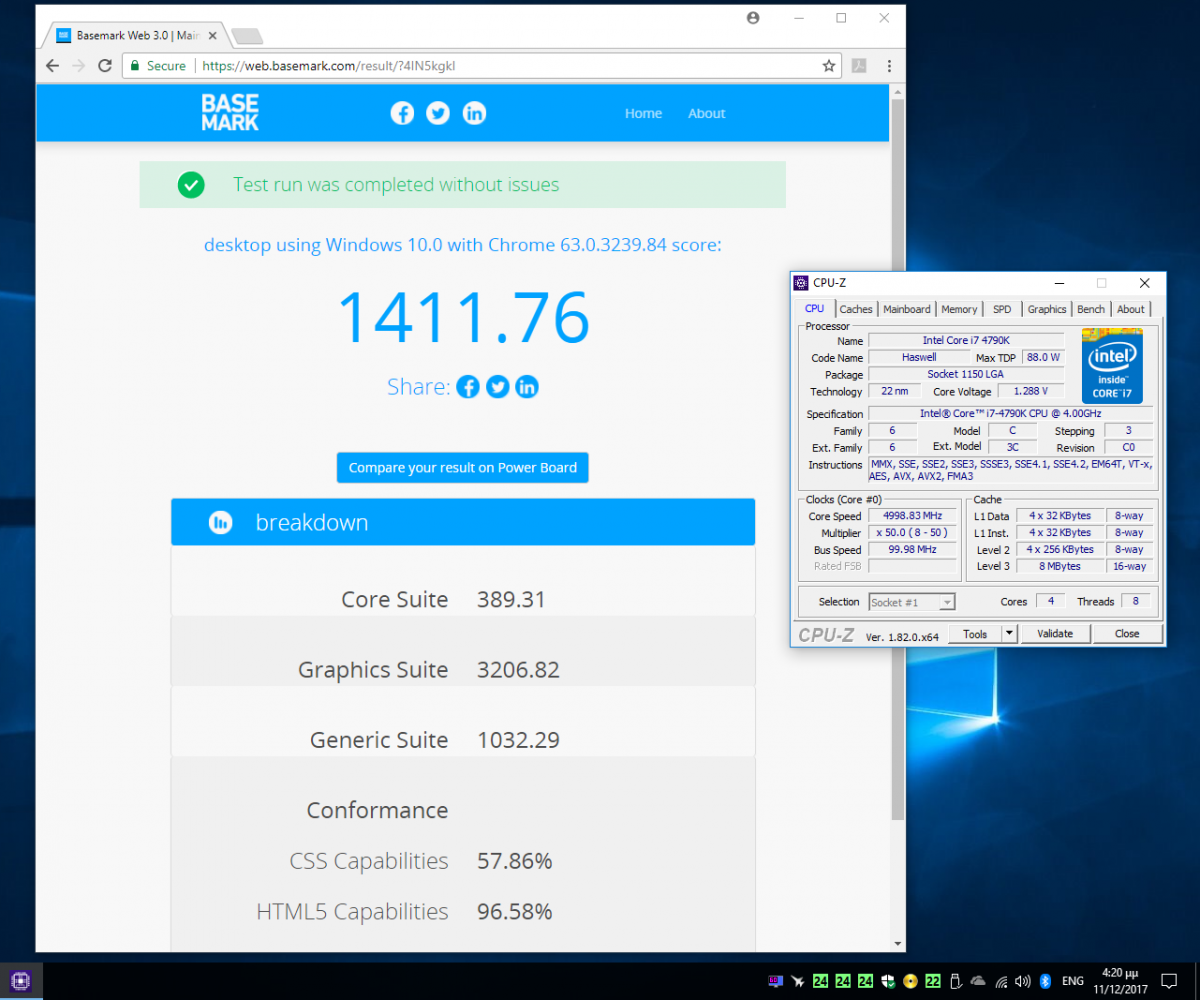The height and width of the screenshot is (1000, 1200).
Task: Open LinkedIn icon in blue header
Action: tap(474, 113)
